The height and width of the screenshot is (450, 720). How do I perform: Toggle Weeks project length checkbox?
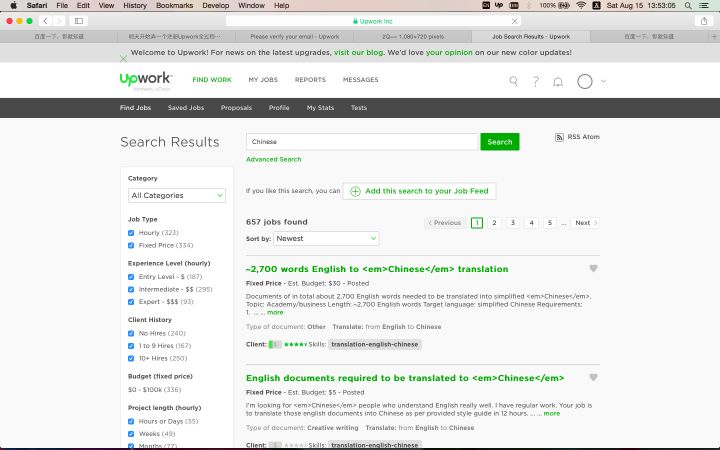[x=131, y=434]
